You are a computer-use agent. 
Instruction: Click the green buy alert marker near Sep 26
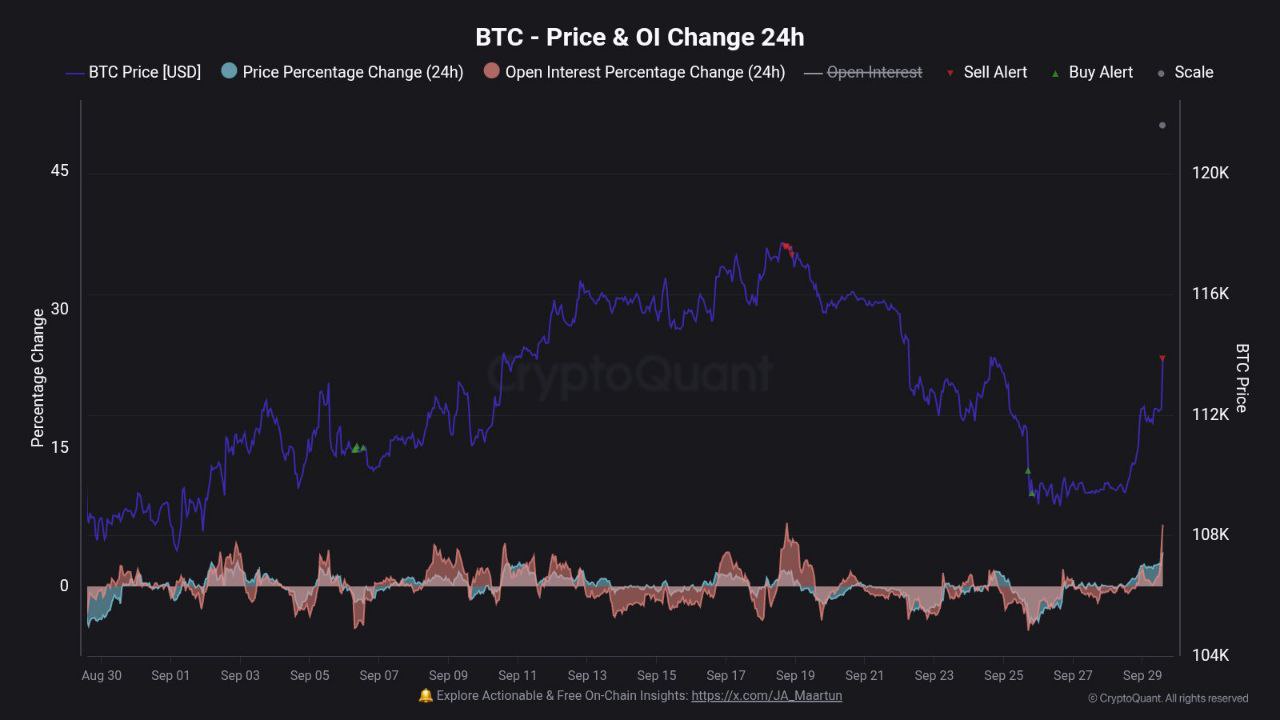pos(1028,470)
